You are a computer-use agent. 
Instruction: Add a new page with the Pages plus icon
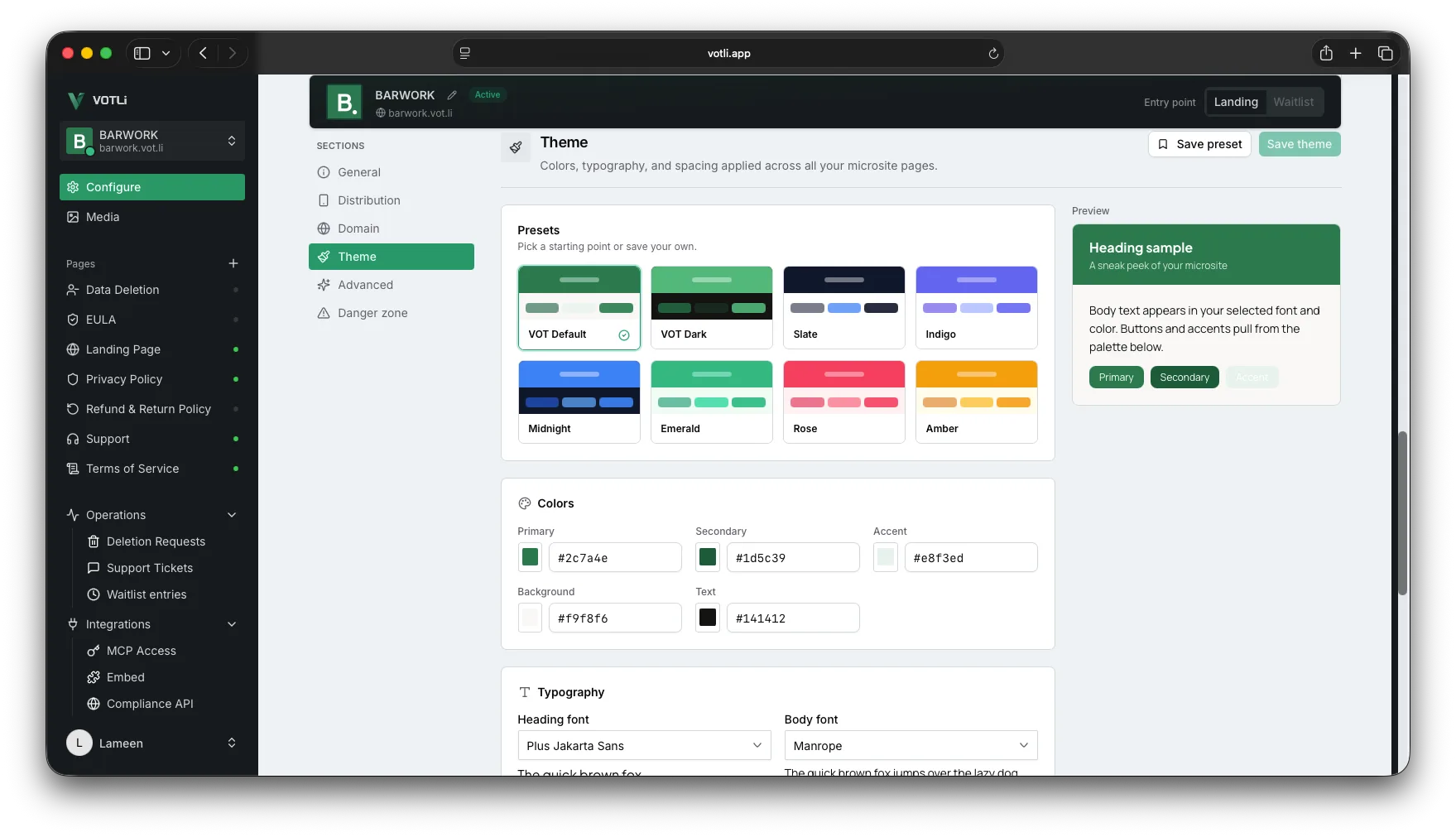pyautogui.click(x=233, y=263)
